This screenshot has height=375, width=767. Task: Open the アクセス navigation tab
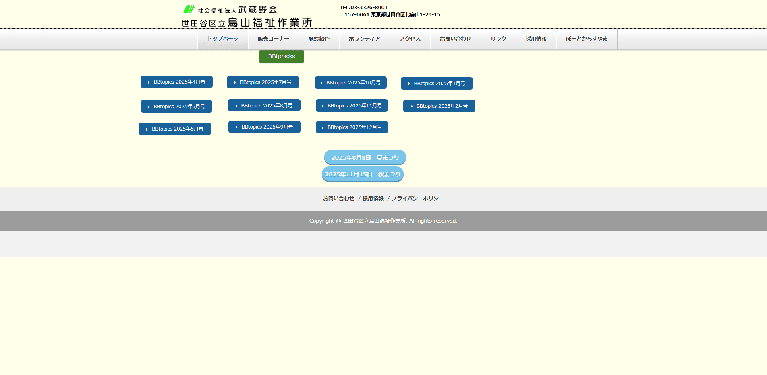410,39
